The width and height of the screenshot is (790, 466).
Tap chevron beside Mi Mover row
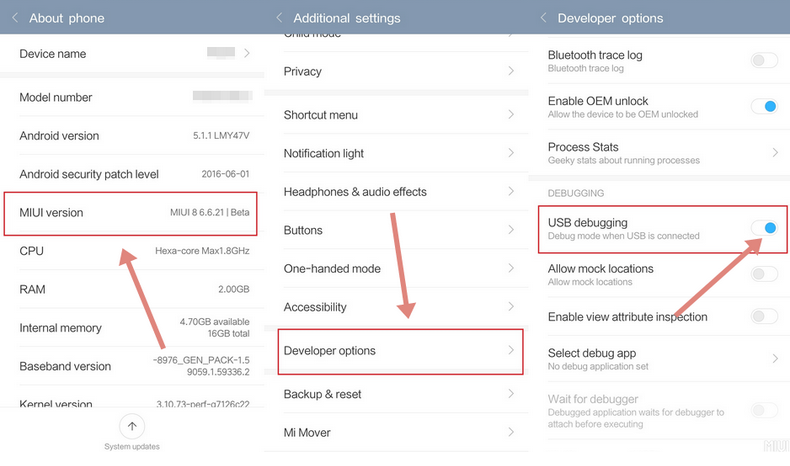click(510, 432)
